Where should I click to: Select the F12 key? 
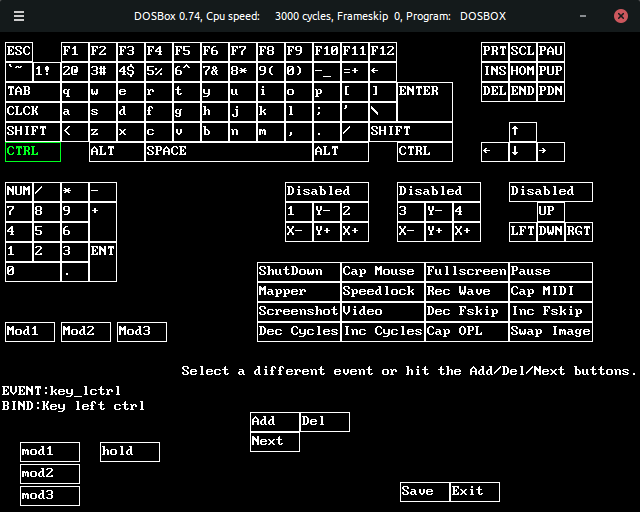click(x=382, y=52)
